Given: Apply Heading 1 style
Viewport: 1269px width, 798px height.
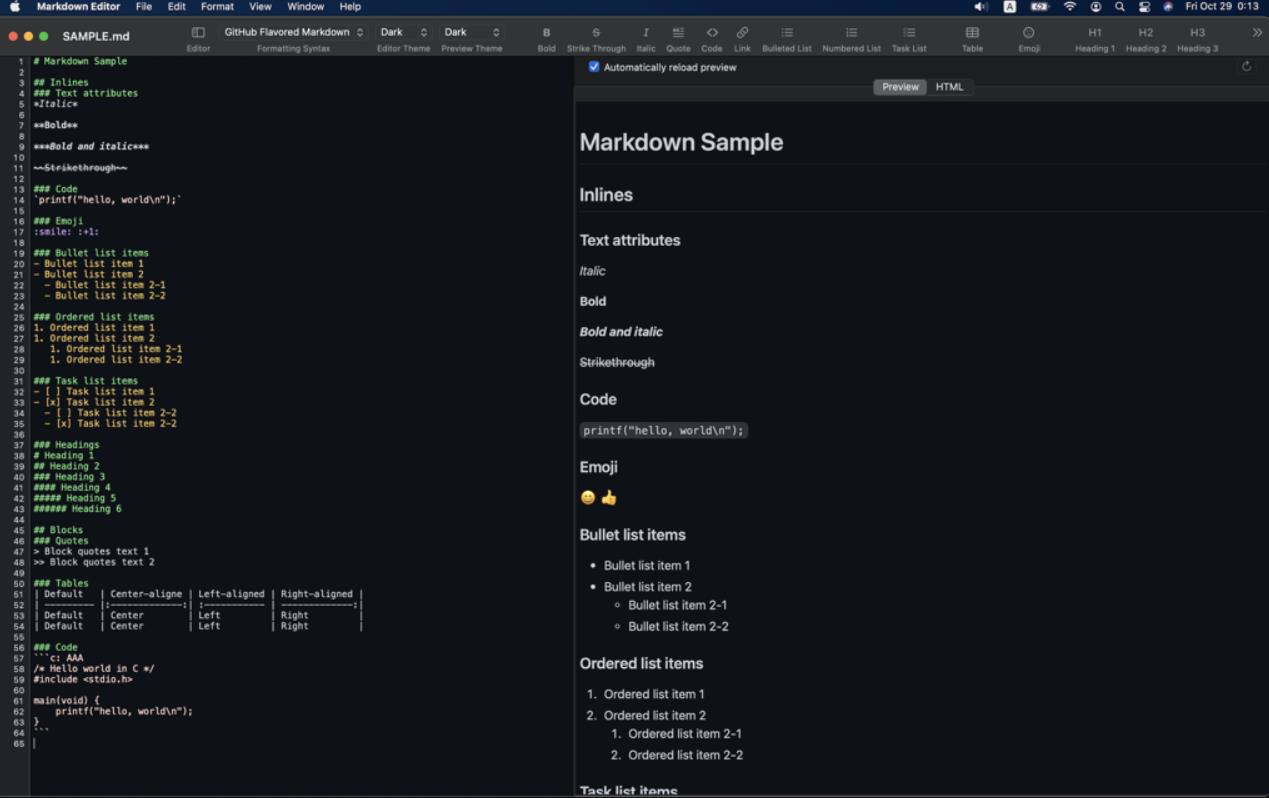Looking at the screenshot, I should click(x=1095, y=33).
